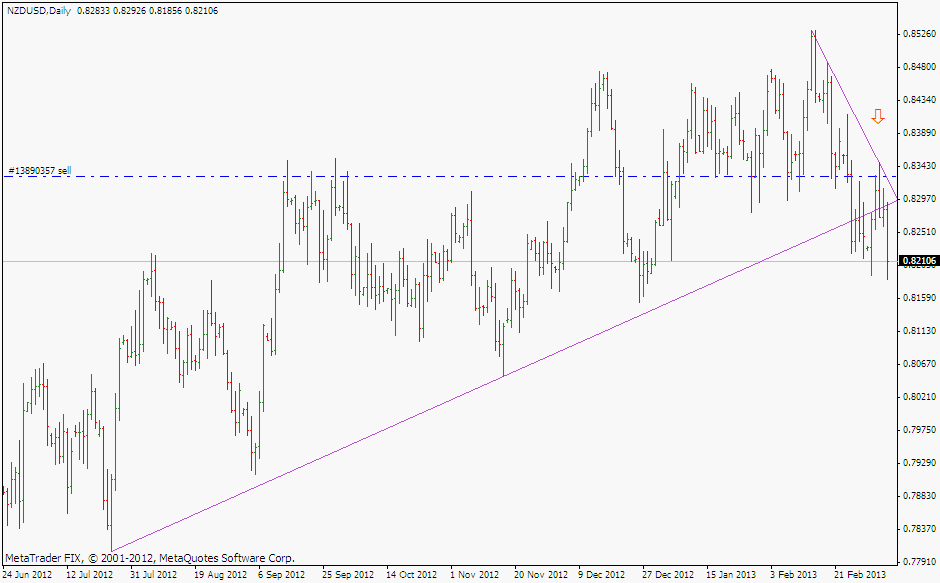
Task: Click the 0.83890 price axis label
Action: click(918, 133)
